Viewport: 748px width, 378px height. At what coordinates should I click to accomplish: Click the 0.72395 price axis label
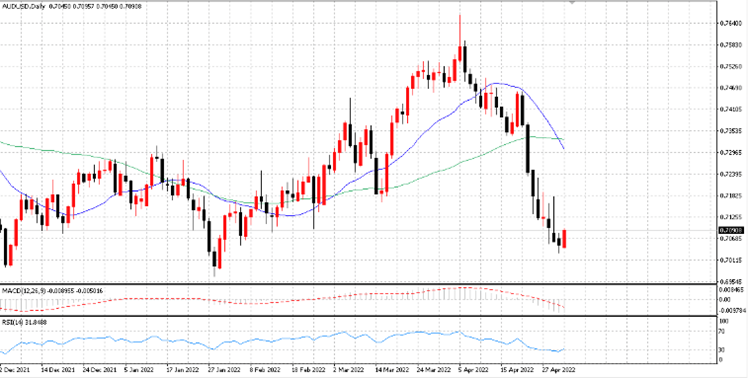coord(730,174)
